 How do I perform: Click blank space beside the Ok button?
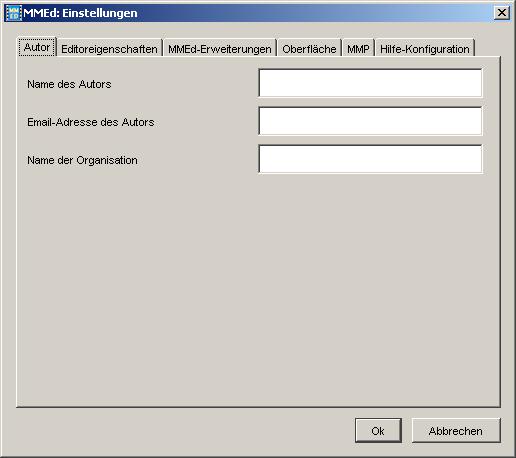183,431
